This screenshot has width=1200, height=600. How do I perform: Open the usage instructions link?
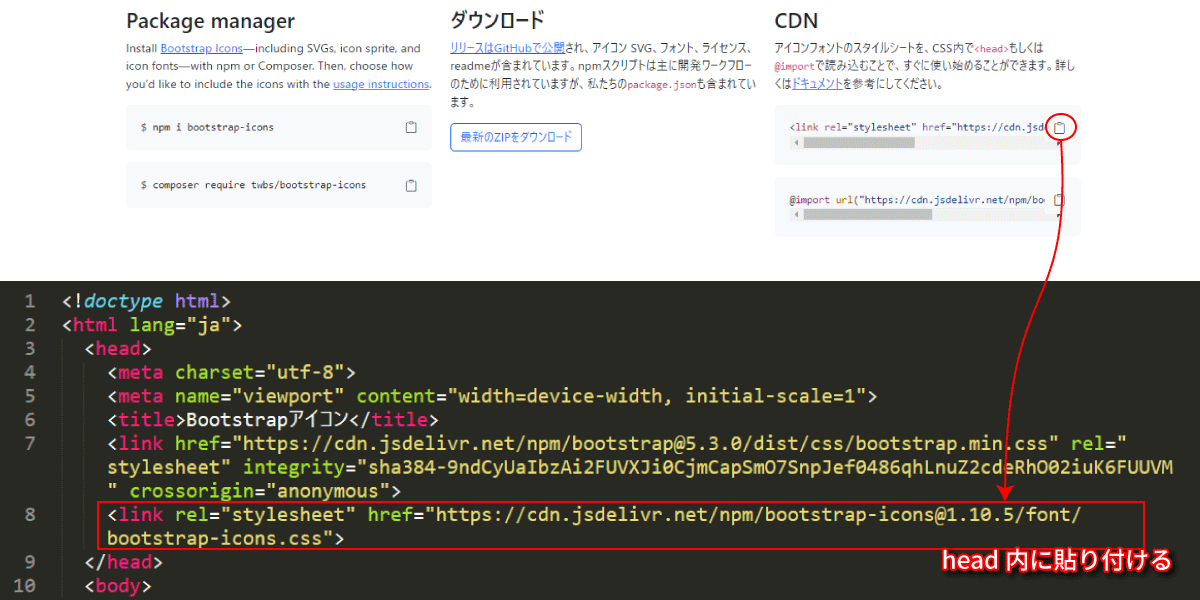[x=381, y=84]
